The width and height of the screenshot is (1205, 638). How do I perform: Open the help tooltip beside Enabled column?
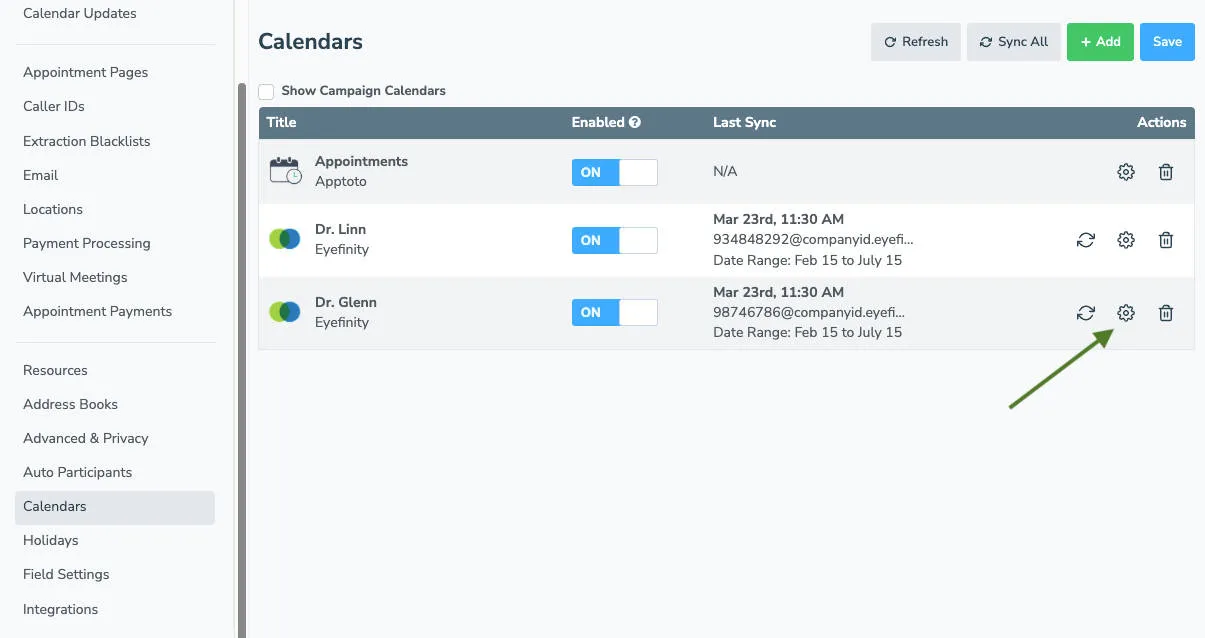click(634, 122)
